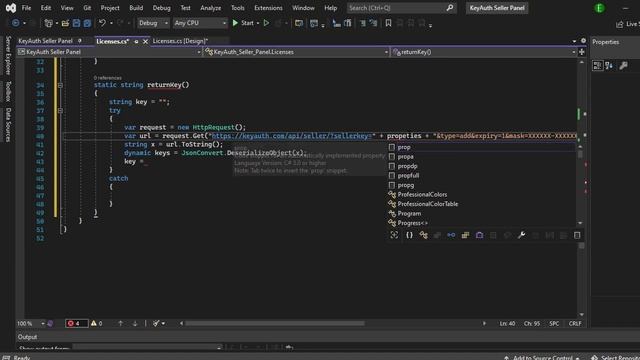
Task: Close the Licenses.cs tab
Action: click(145, 41)
